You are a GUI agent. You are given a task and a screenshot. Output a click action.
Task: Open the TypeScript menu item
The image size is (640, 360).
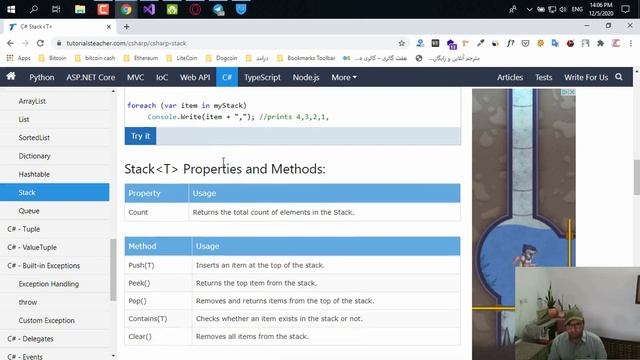tap(262, 77)
